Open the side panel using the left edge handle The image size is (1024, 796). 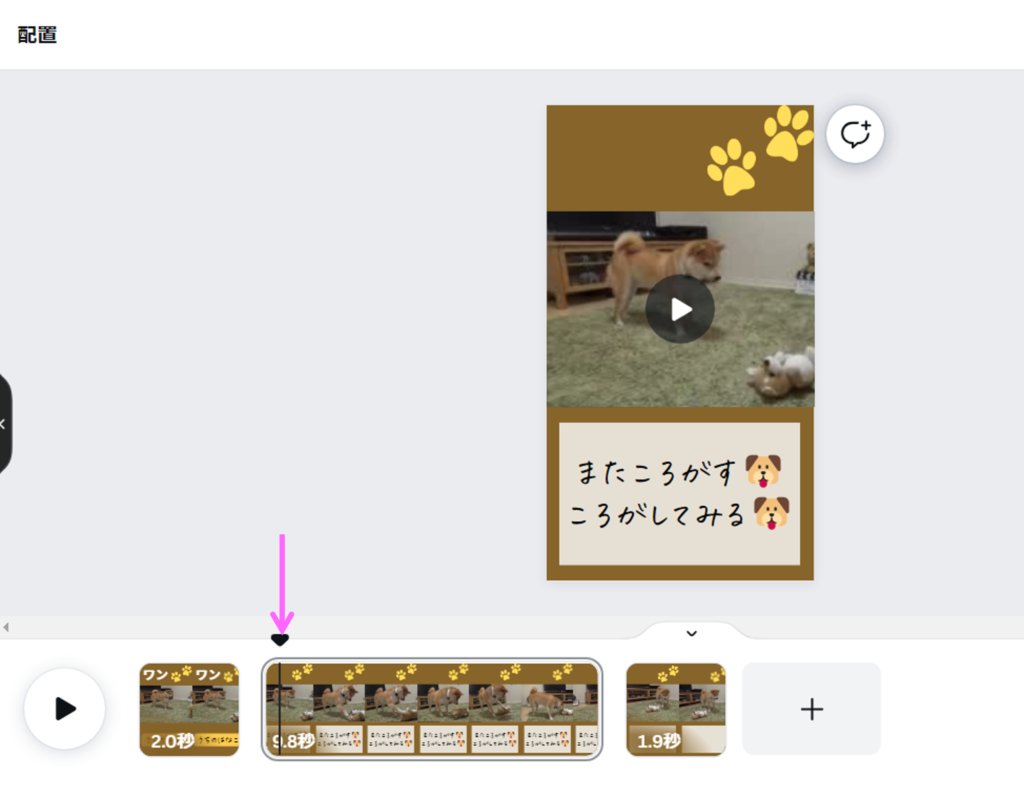tap(4, 424)
